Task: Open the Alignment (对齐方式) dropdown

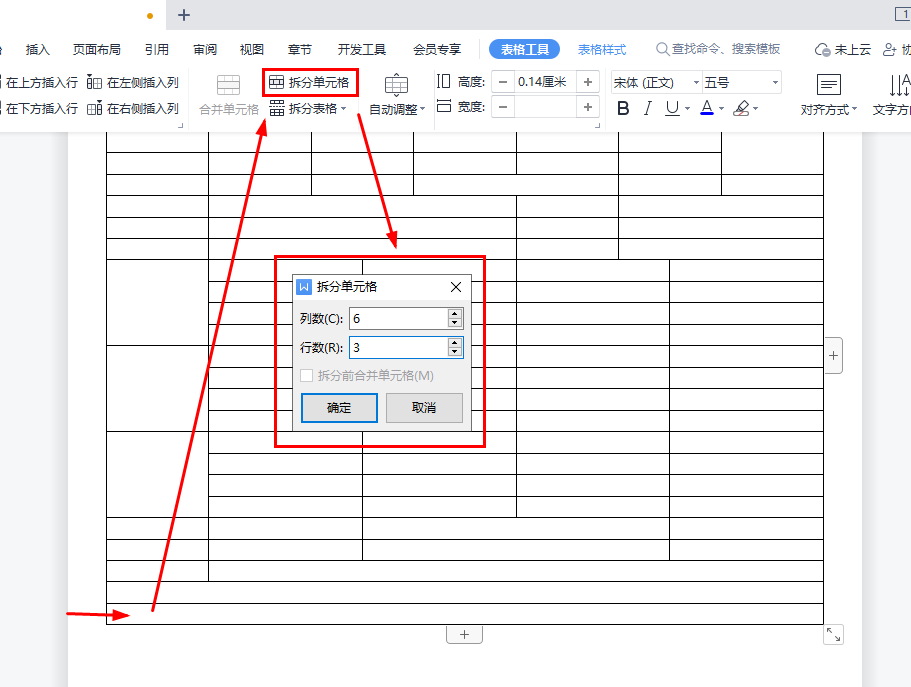Action: (x=828, y=109)
